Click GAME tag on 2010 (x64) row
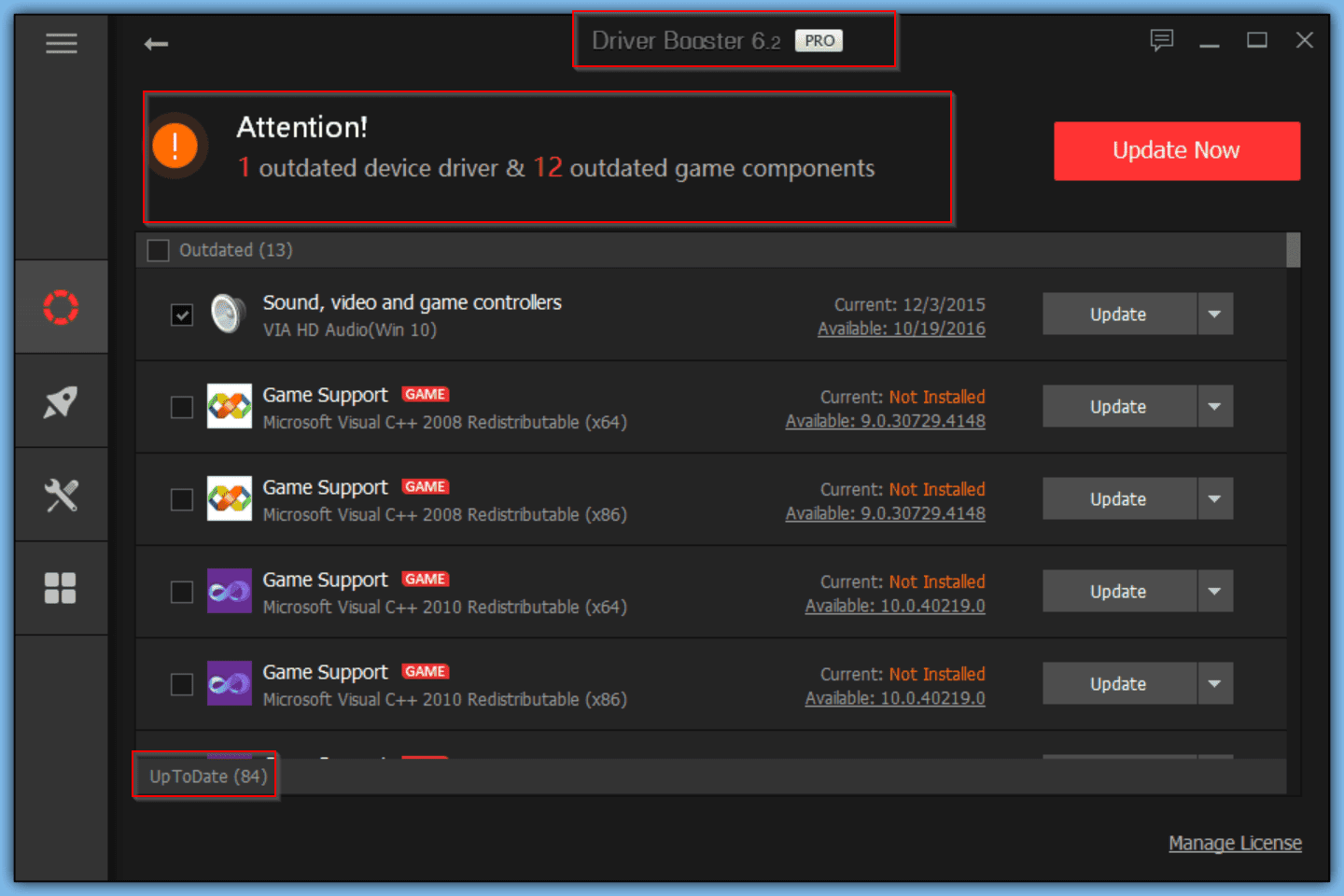This screenshot has width=1344, height=896. pos(426,580)
